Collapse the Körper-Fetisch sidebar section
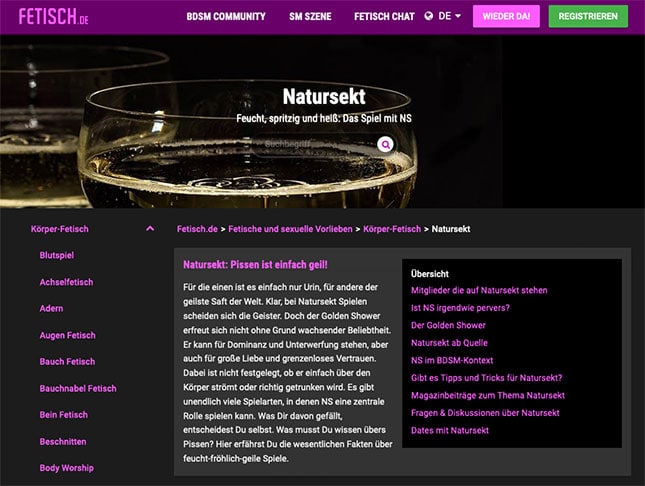645x486 pixels. [150, 228]
